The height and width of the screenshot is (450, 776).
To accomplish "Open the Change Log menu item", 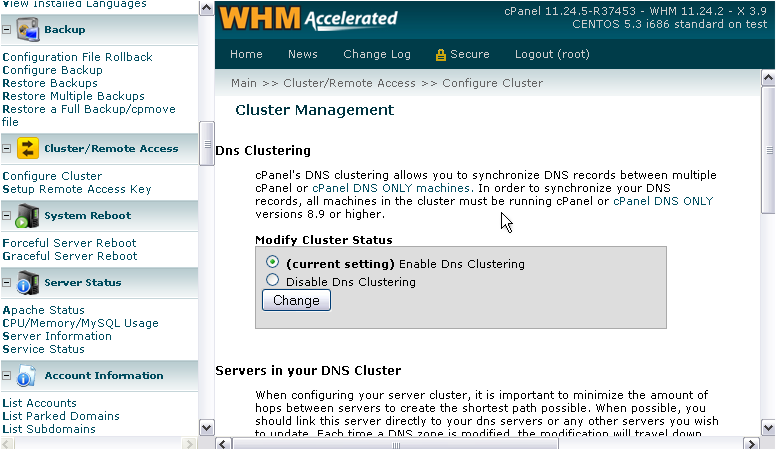I will [377, 54].
